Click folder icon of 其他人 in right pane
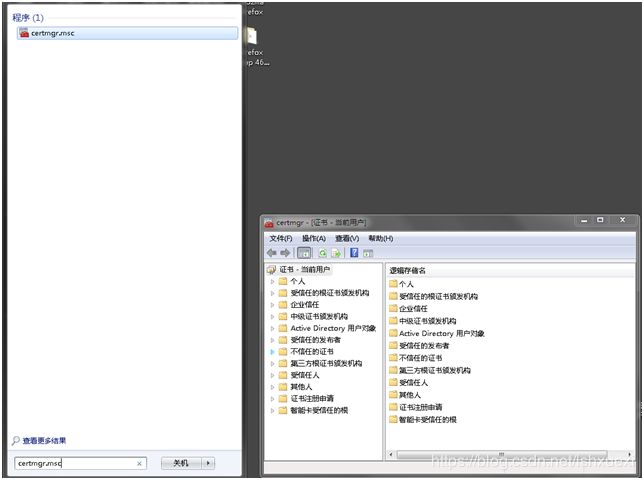The image size is (644, 480). coord(393,395)
